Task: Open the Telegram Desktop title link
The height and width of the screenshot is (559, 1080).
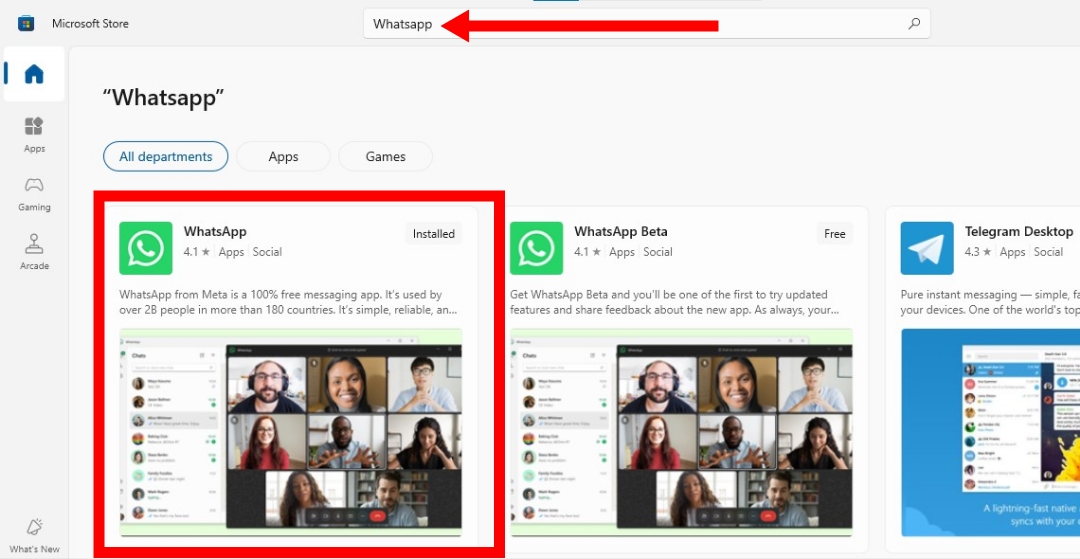Action: [x=1019, y=231]
